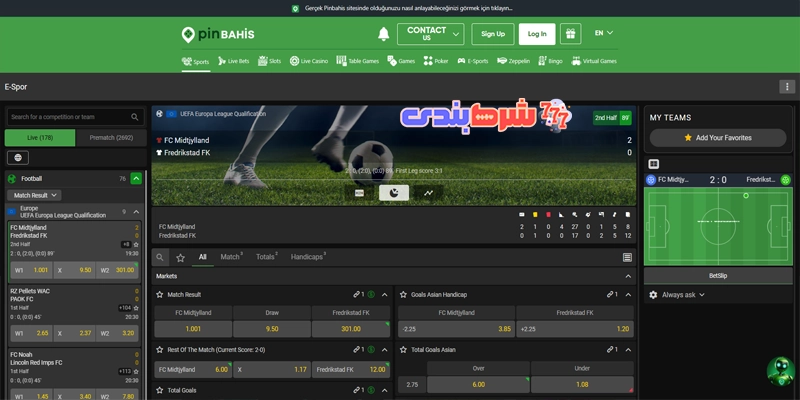Click Match Result cash-out dollar icon
Screen dimensions: 800x400
coord(371,294)
